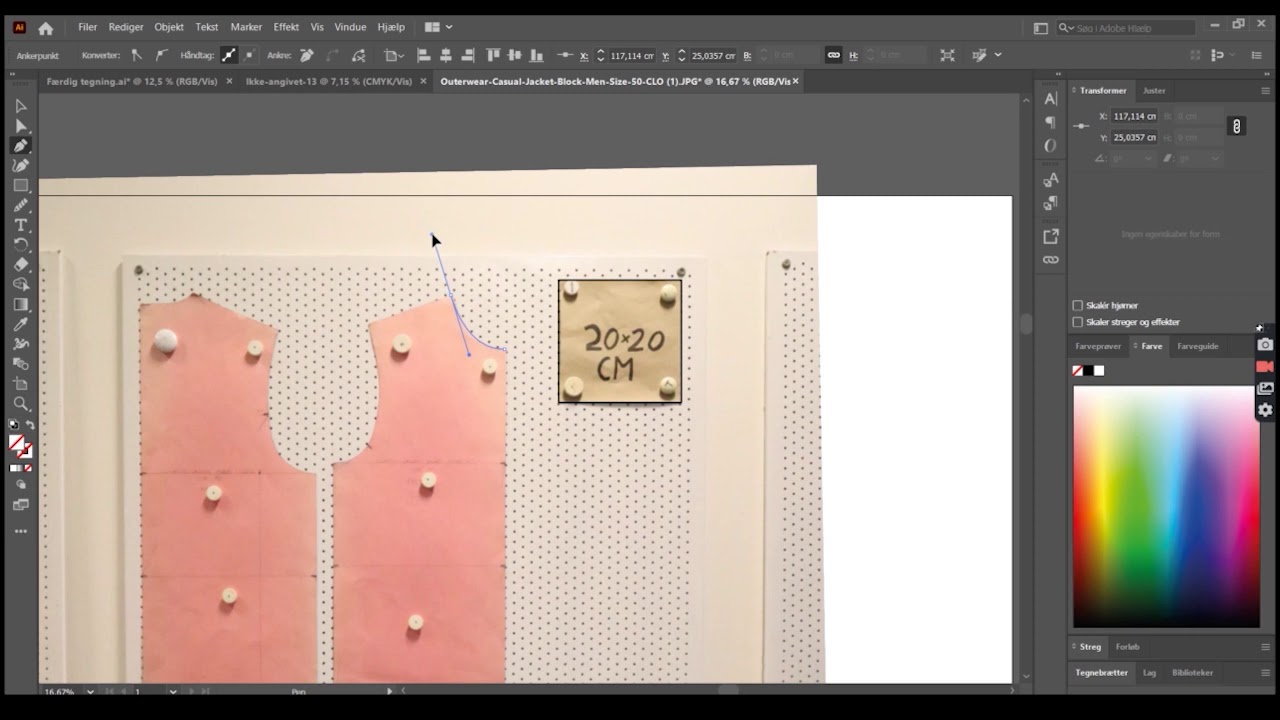Select the Eyedropper tool
This screenshot has width=1280, height=720.
pos(20,325)
